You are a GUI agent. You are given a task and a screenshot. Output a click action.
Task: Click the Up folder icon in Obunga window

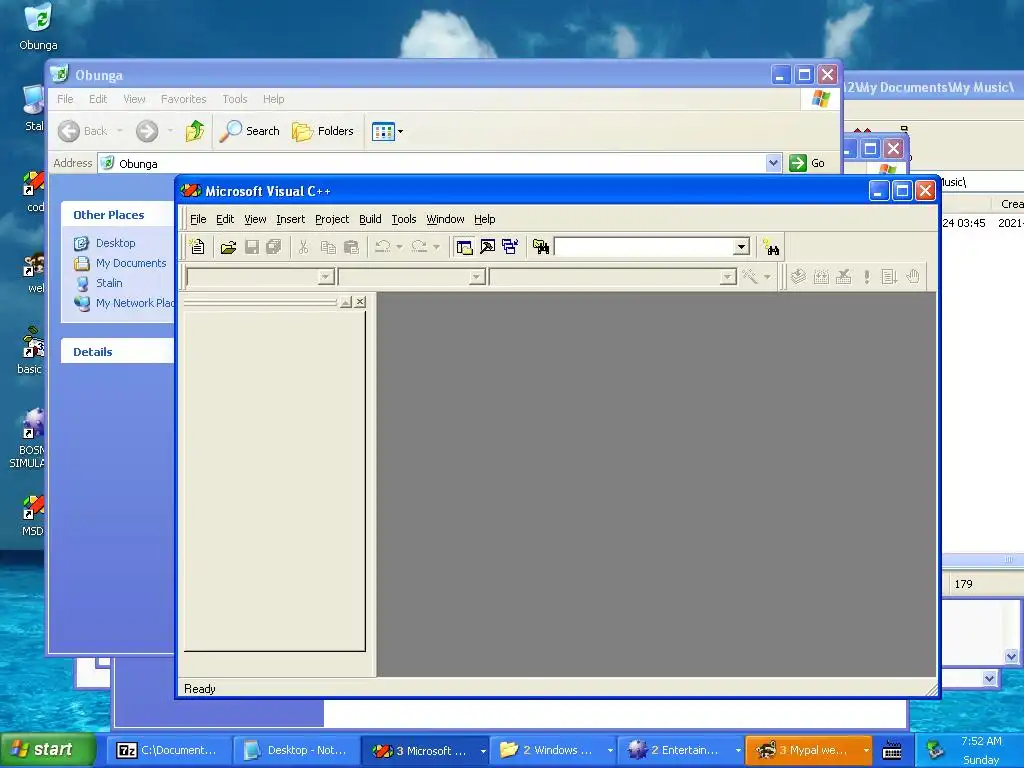coord(194,131)
